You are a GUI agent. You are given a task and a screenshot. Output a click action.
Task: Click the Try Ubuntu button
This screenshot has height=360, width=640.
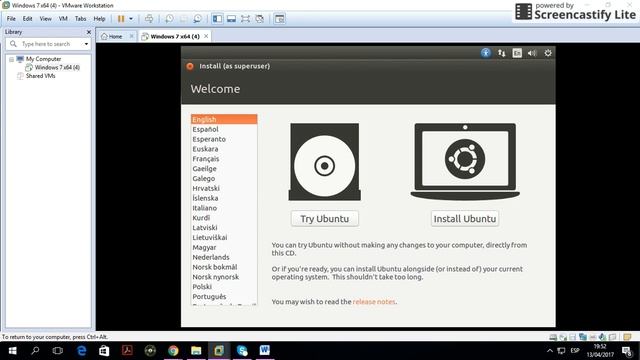(324, 219)
